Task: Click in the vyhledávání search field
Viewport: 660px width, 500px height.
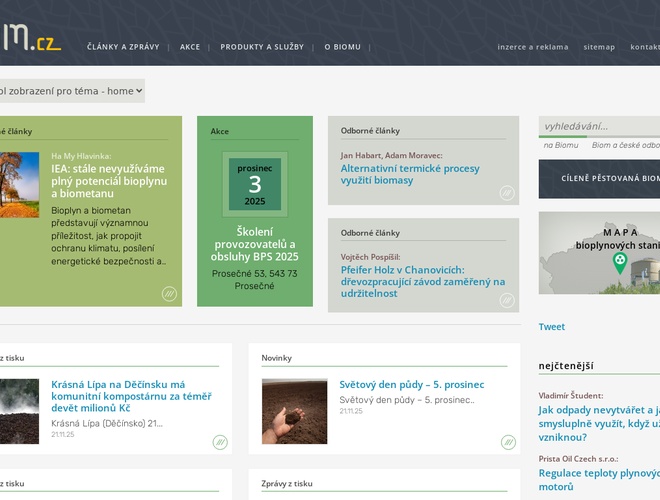Action: (598, 126)
